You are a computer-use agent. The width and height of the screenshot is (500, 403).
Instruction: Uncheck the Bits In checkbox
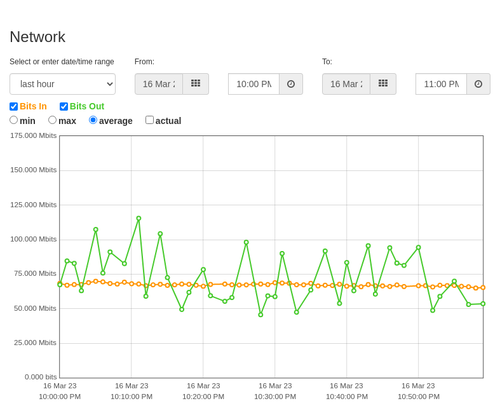pyautogui.click(x=14, y=106)
